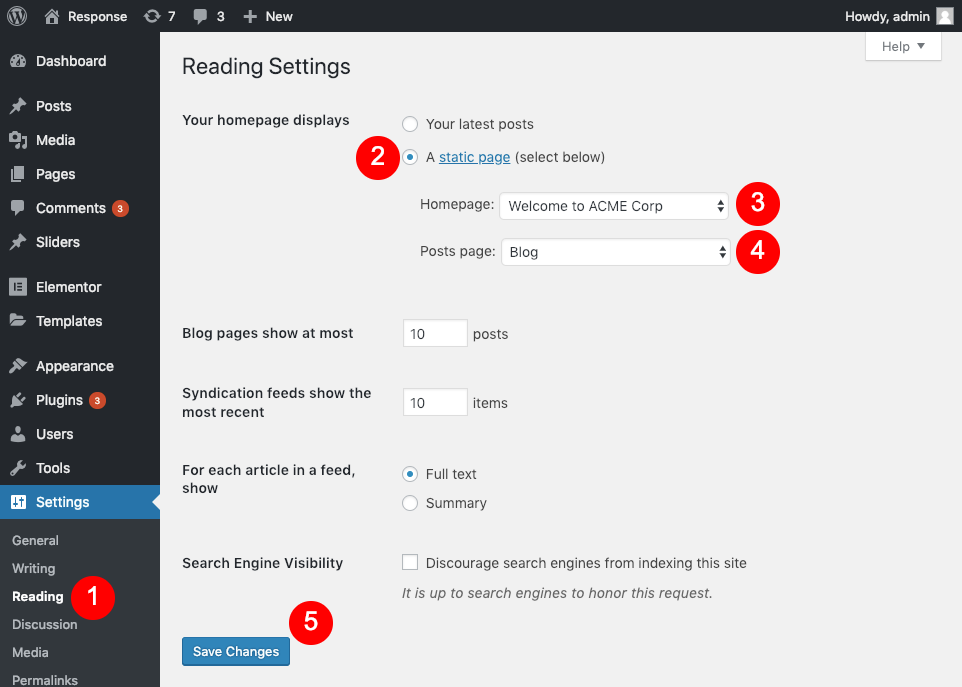Screen dimensions: 962x687
Task: Enable Discourage search engines checkbox
Action: (x=410, y=563)
